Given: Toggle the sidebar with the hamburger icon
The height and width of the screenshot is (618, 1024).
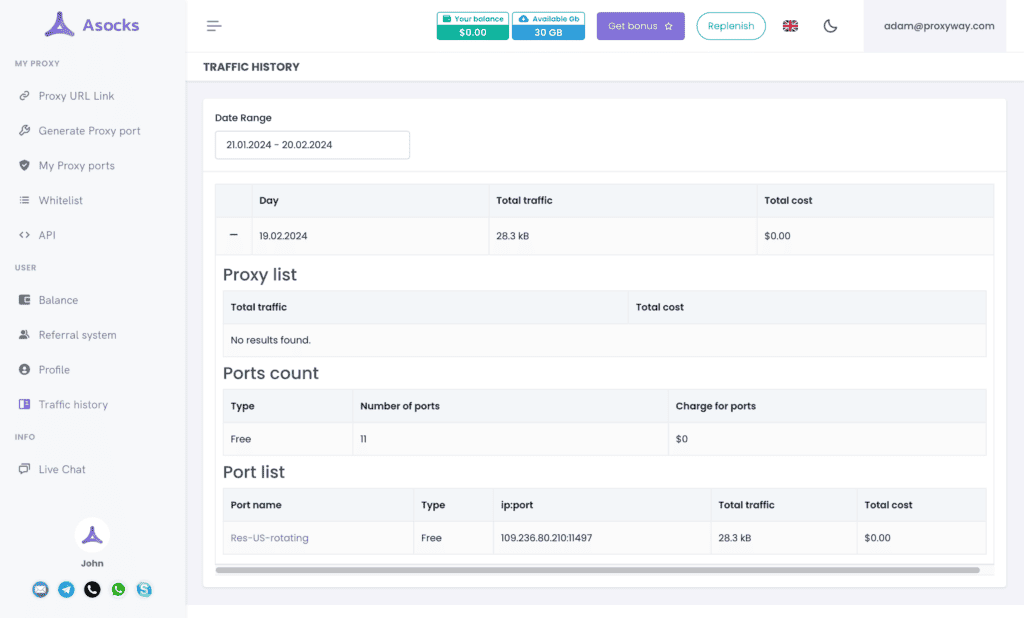Looking at the screenshot, I should coord(213,26).
